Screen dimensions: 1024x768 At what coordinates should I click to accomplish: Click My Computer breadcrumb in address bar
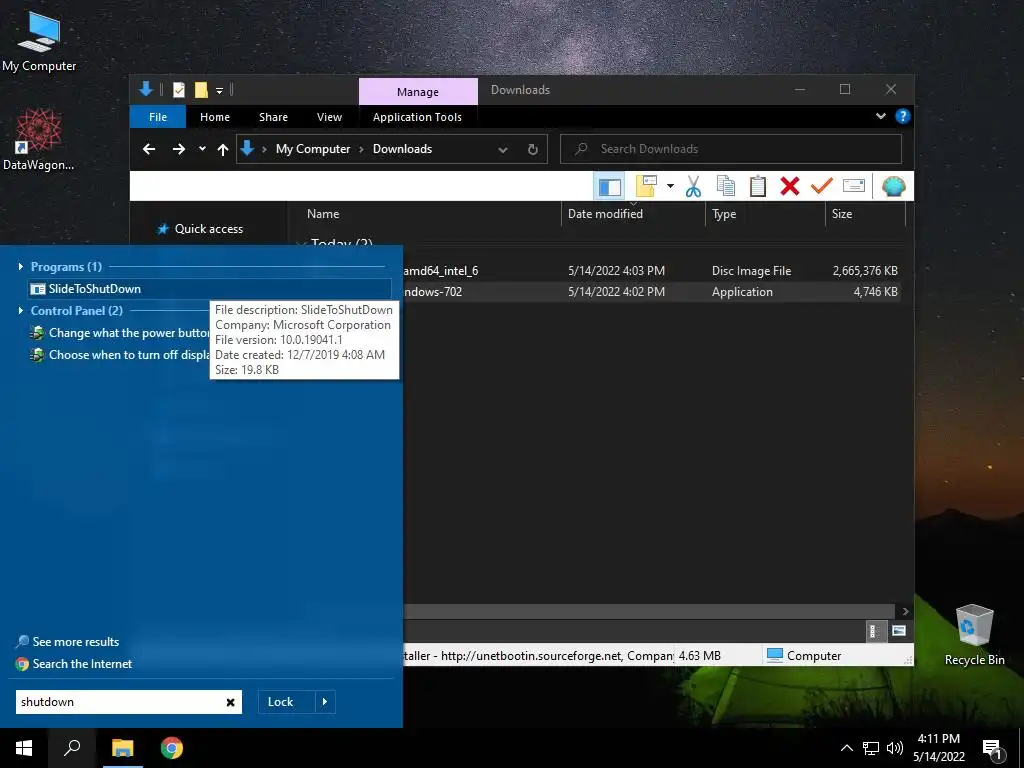(x=313, y=149)
